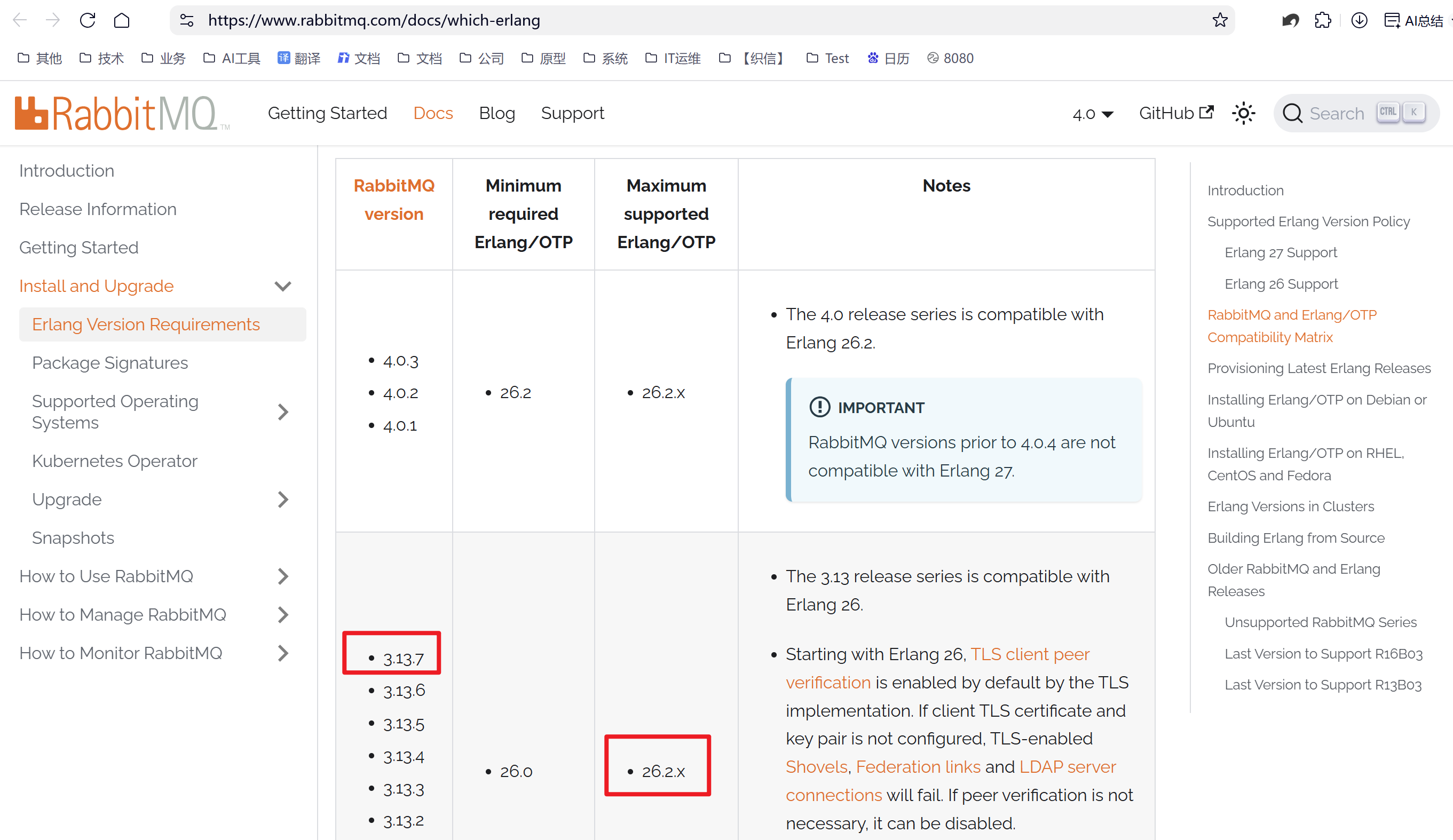Click the Search docs field

[x=1356, y=113]
